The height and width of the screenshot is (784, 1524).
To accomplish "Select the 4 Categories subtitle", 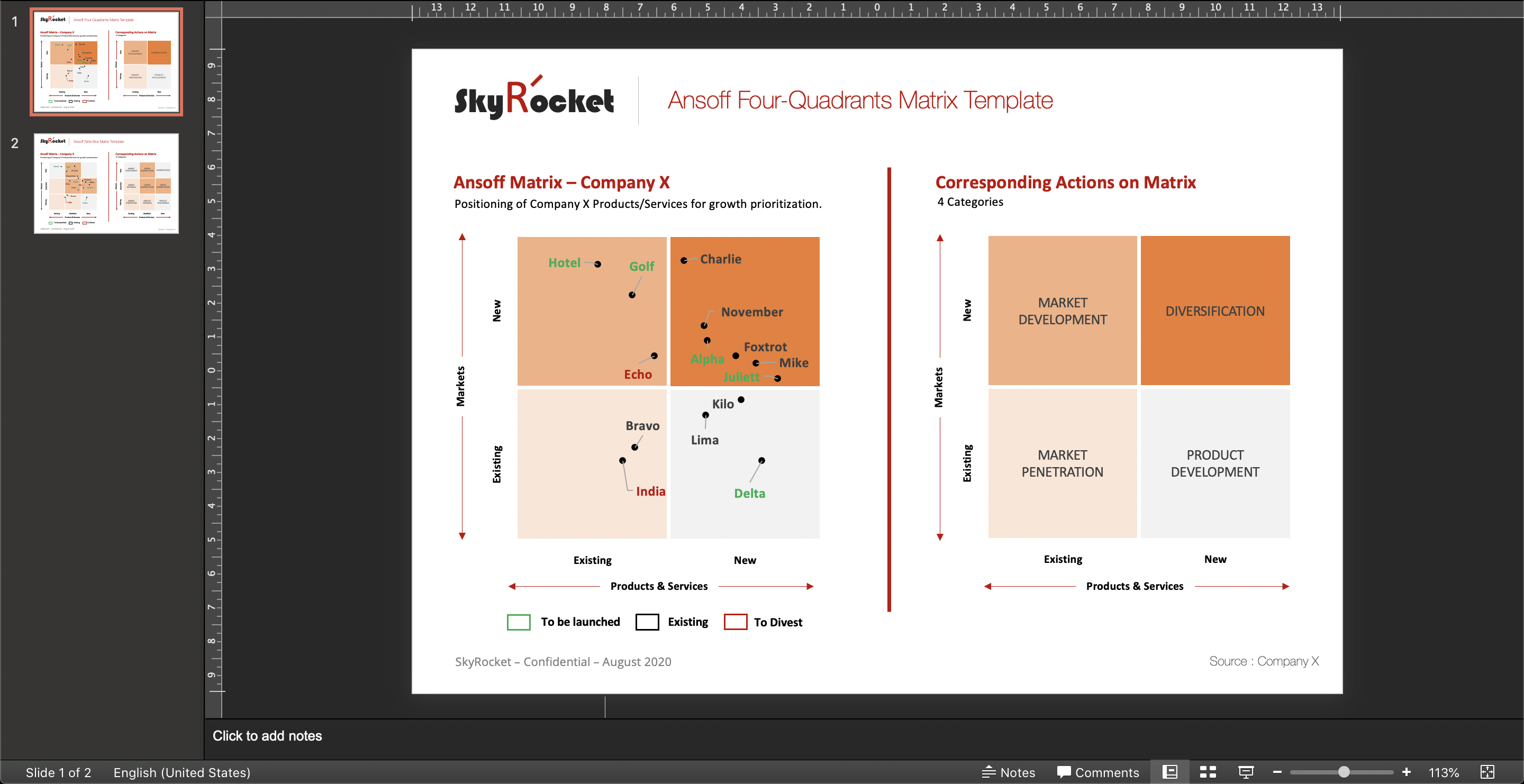I will coord(970,202).
